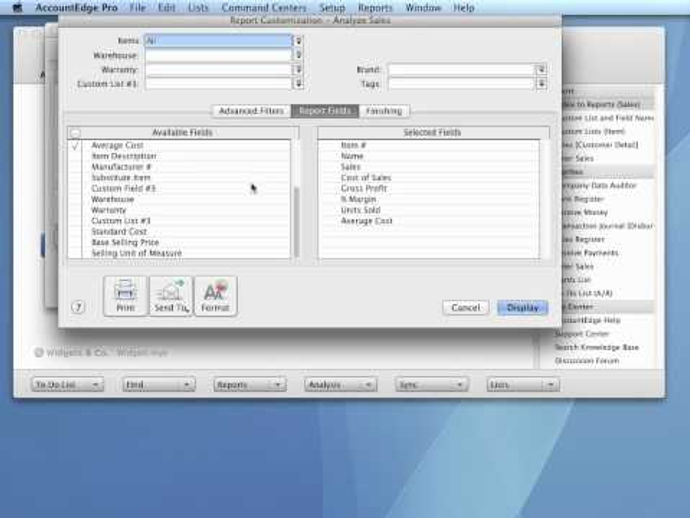Open the Items dropdown arrow
The width and height of the screenshot is (690, 518).
point(298,41)
